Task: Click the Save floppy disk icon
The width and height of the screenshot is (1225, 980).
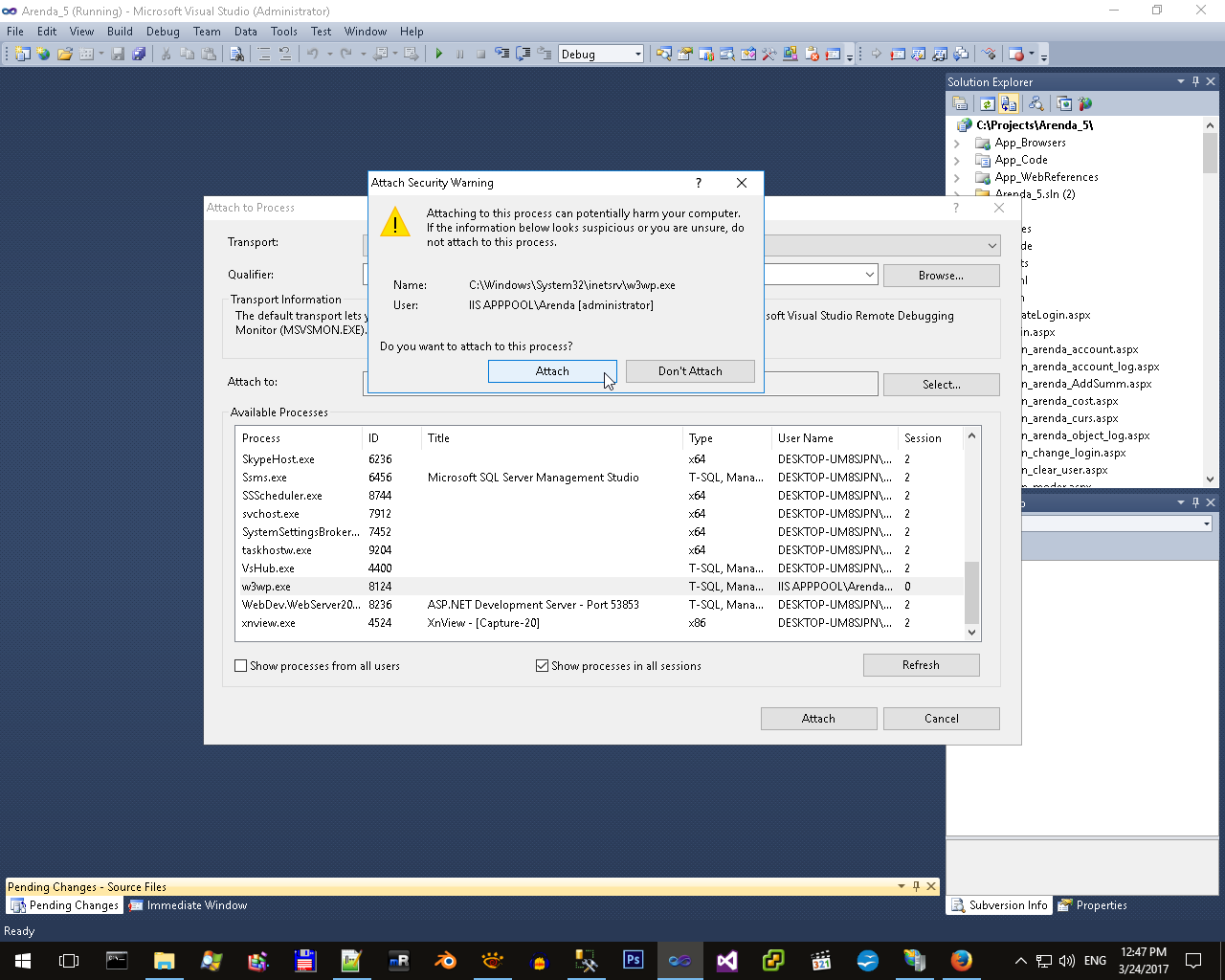Action: pyautogui.click(x=118, y=54)
